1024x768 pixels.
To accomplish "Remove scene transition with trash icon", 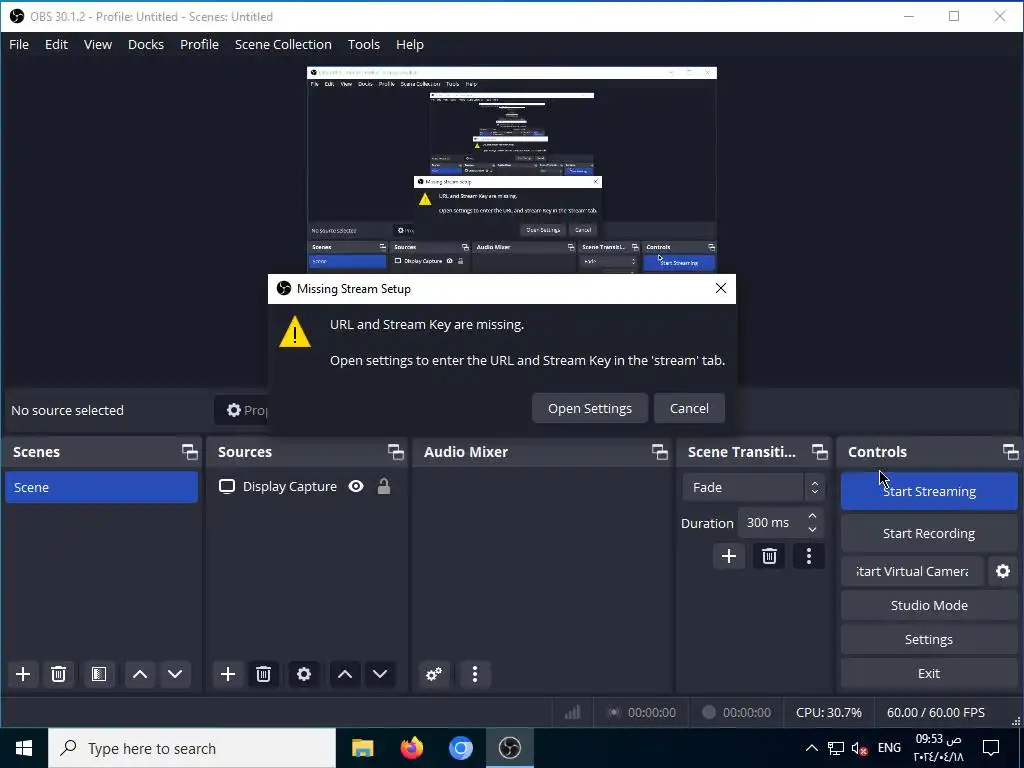I will (x=769, y=556).
